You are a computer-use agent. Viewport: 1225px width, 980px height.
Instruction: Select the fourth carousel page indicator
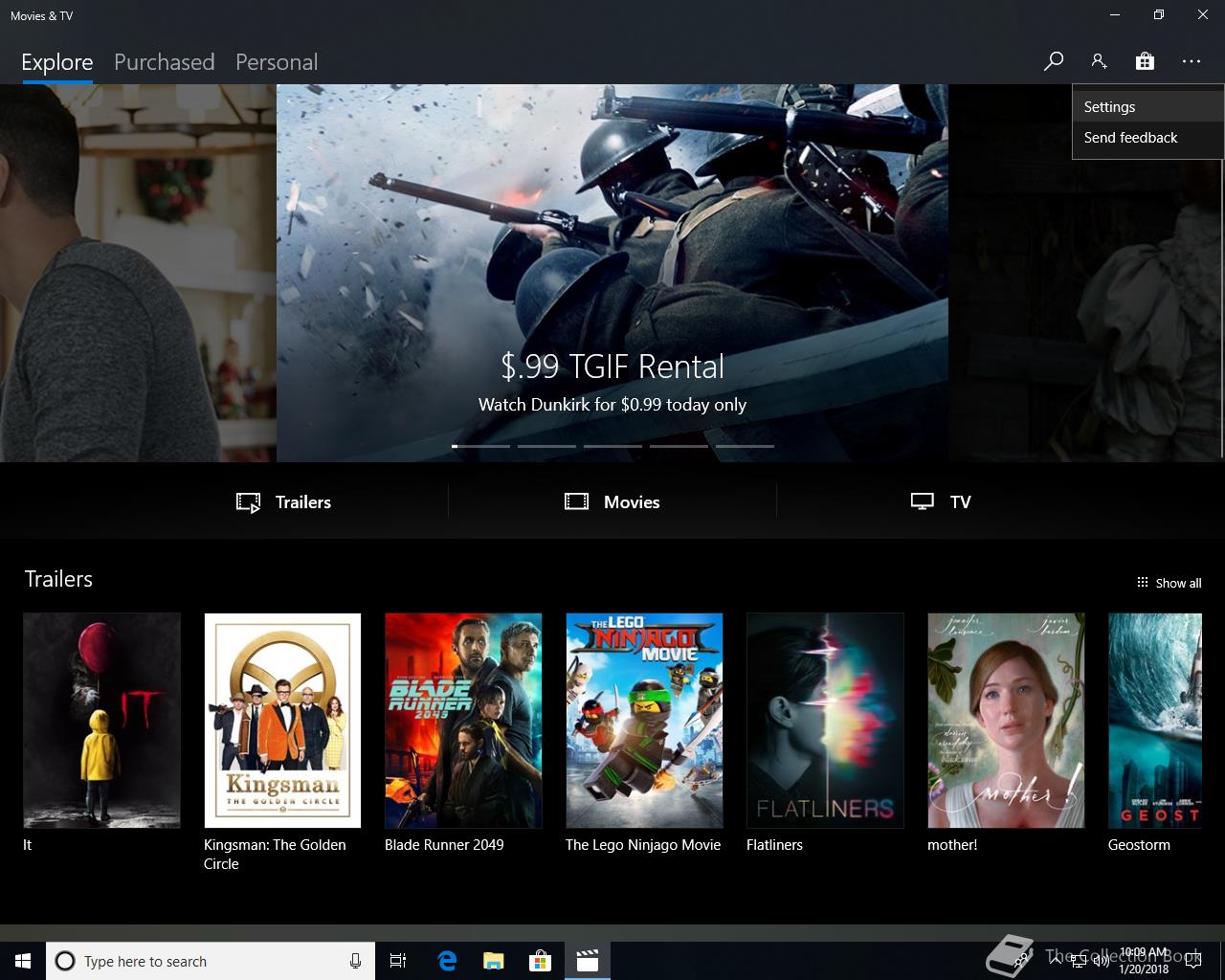(679, 446)
